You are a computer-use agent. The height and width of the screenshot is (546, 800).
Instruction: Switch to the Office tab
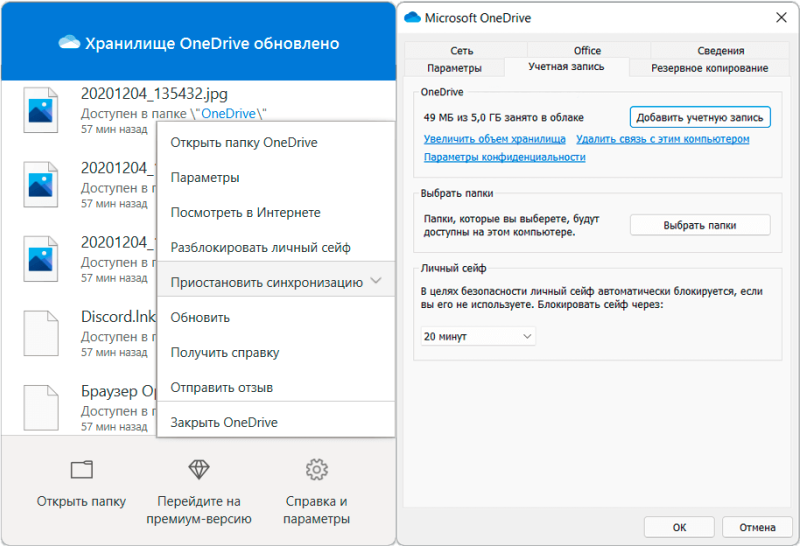tap(587, 51)
